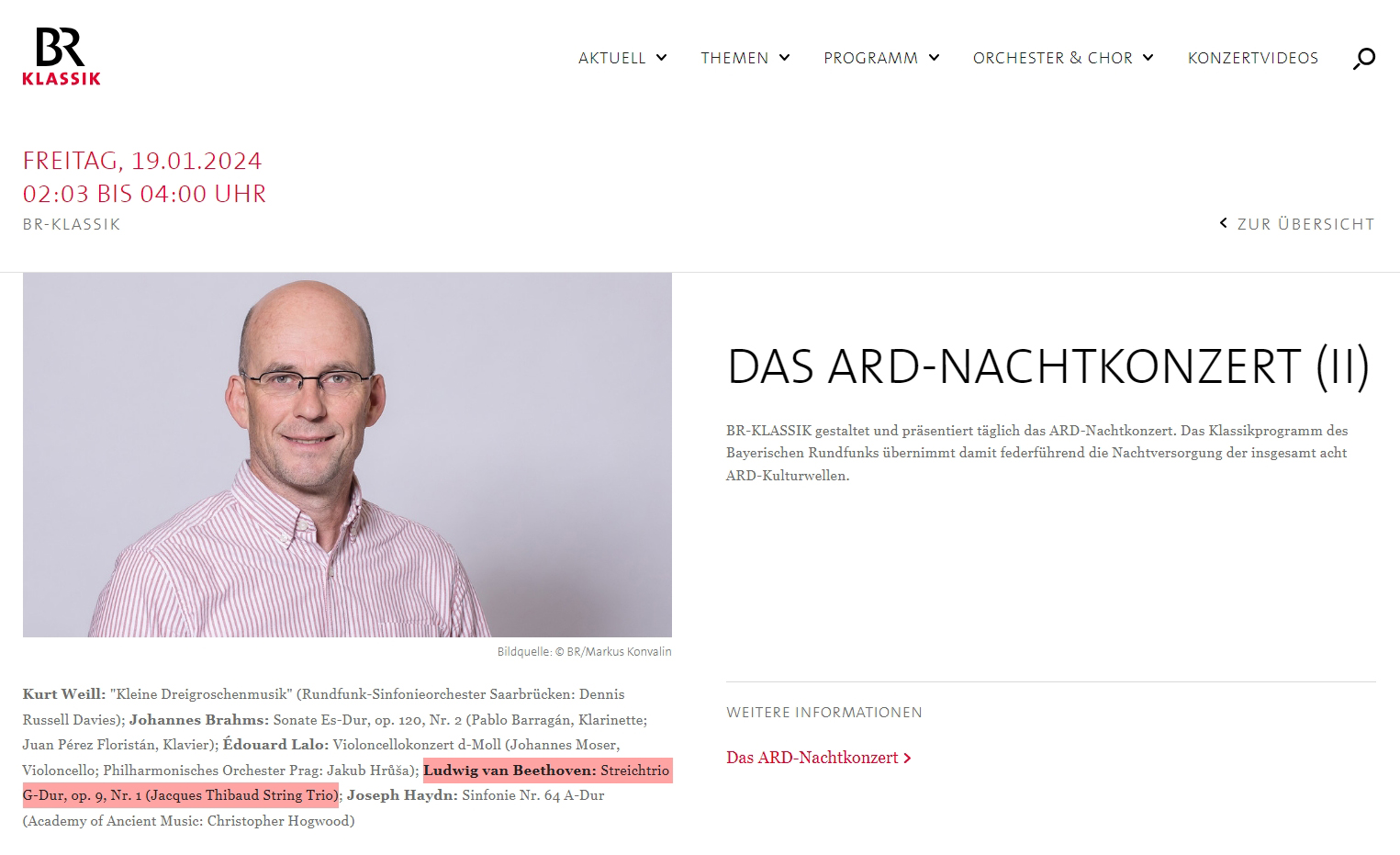This screenshot has width=1400, height=855.
Task: Click the arrow after Das ARD-Nachtkonzert link
Action: coord(907,759)
